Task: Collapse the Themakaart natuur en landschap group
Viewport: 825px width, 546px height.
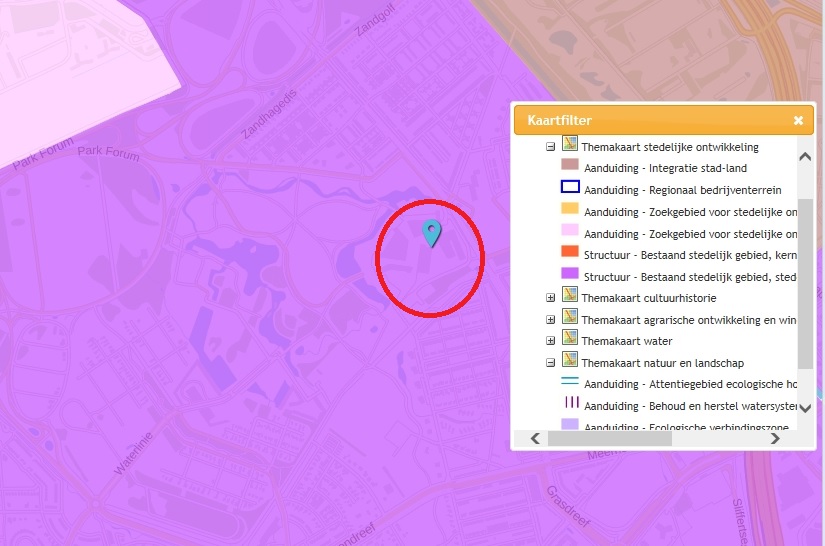Action: [550, 363]
